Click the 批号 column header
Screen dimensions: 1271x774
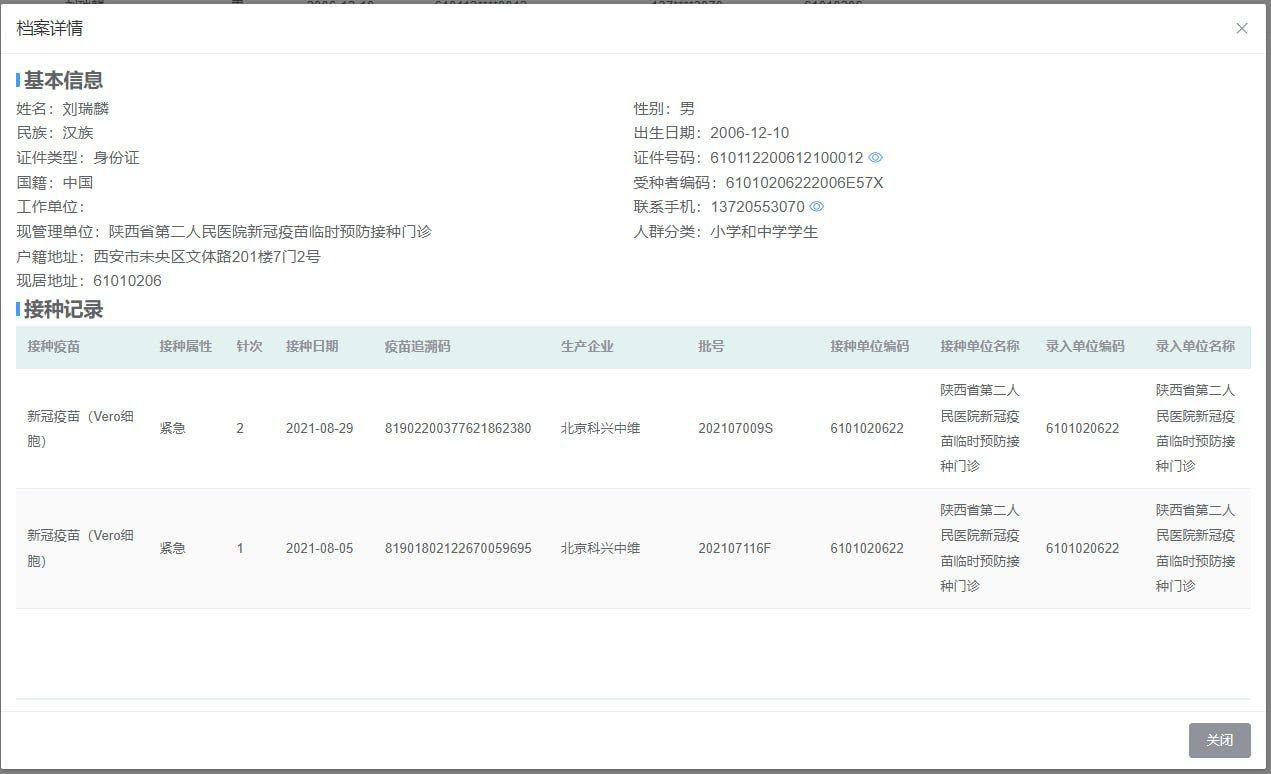711,346
